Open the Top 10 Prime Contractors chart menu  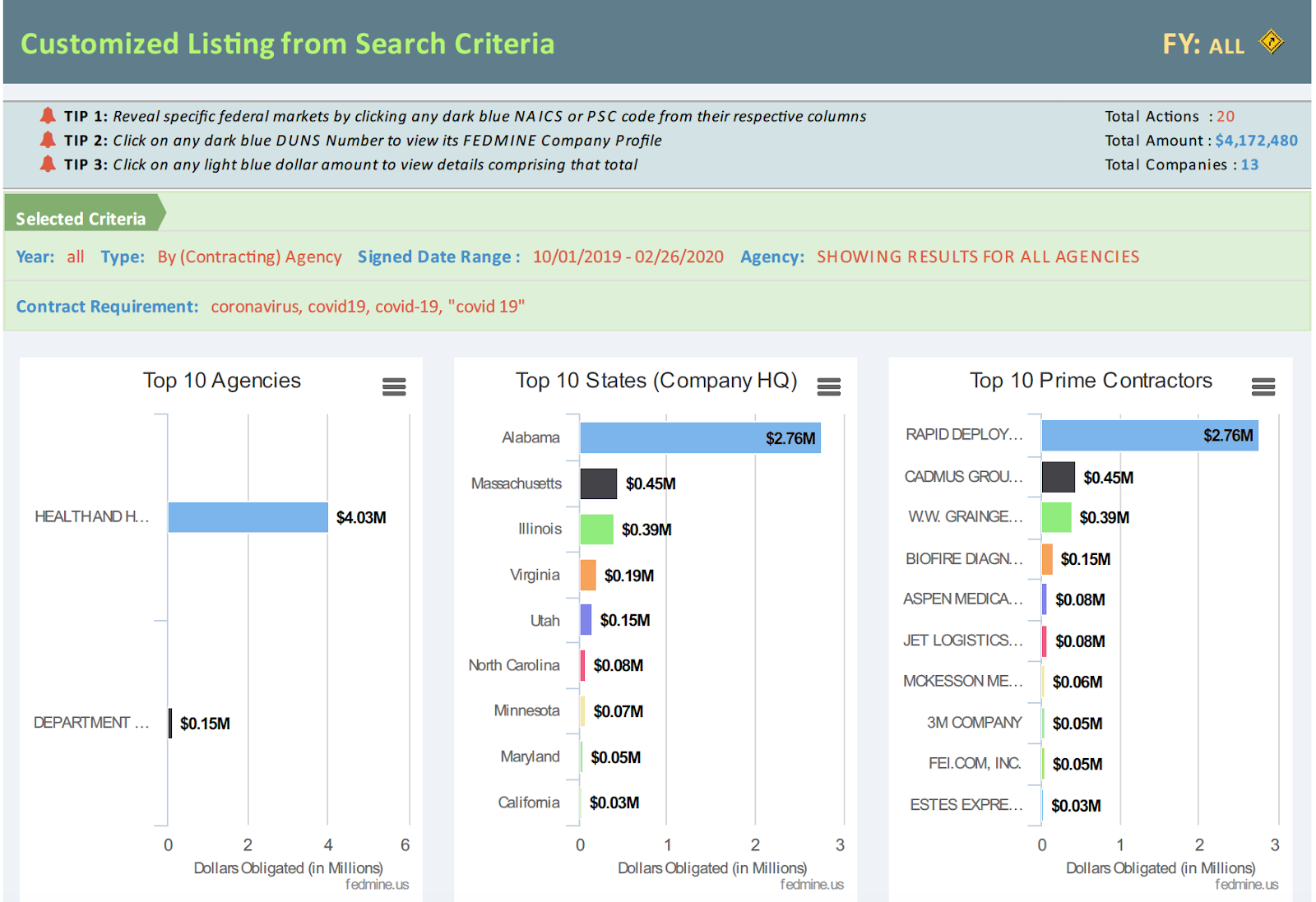[x=1263, y=386]
